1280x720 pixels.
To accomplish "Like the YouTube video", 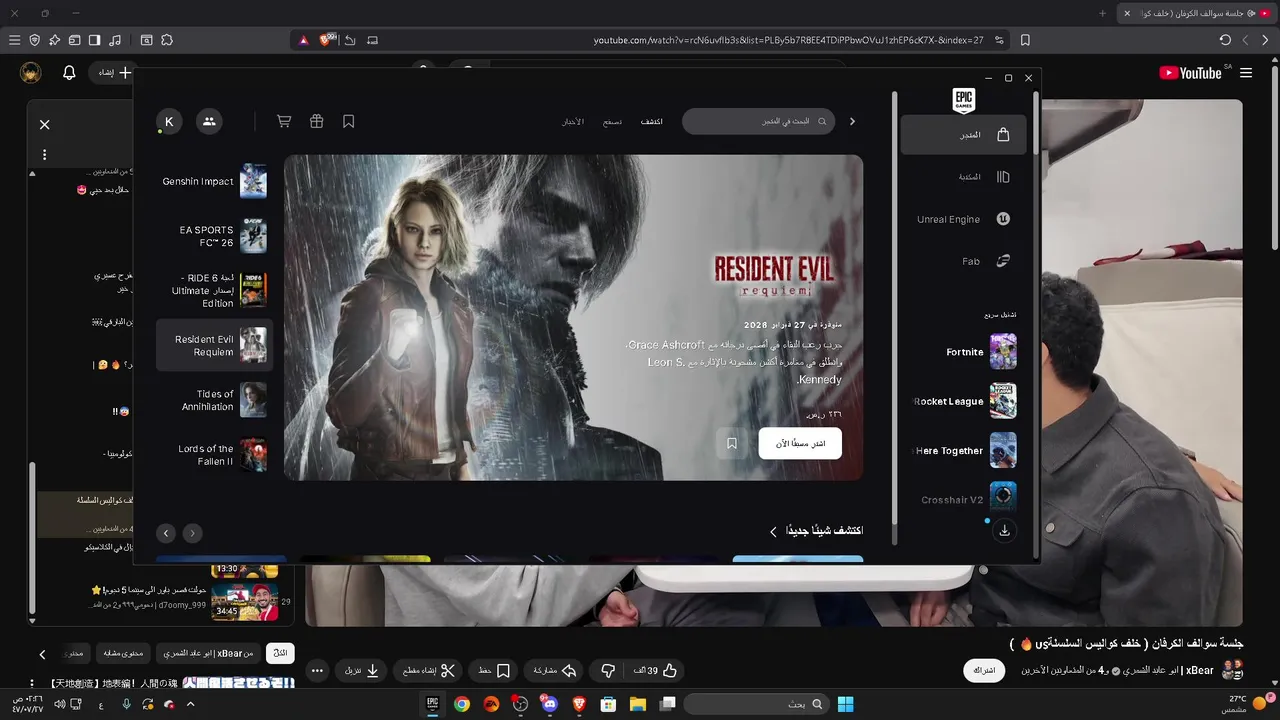I will (x=655, y=670).
